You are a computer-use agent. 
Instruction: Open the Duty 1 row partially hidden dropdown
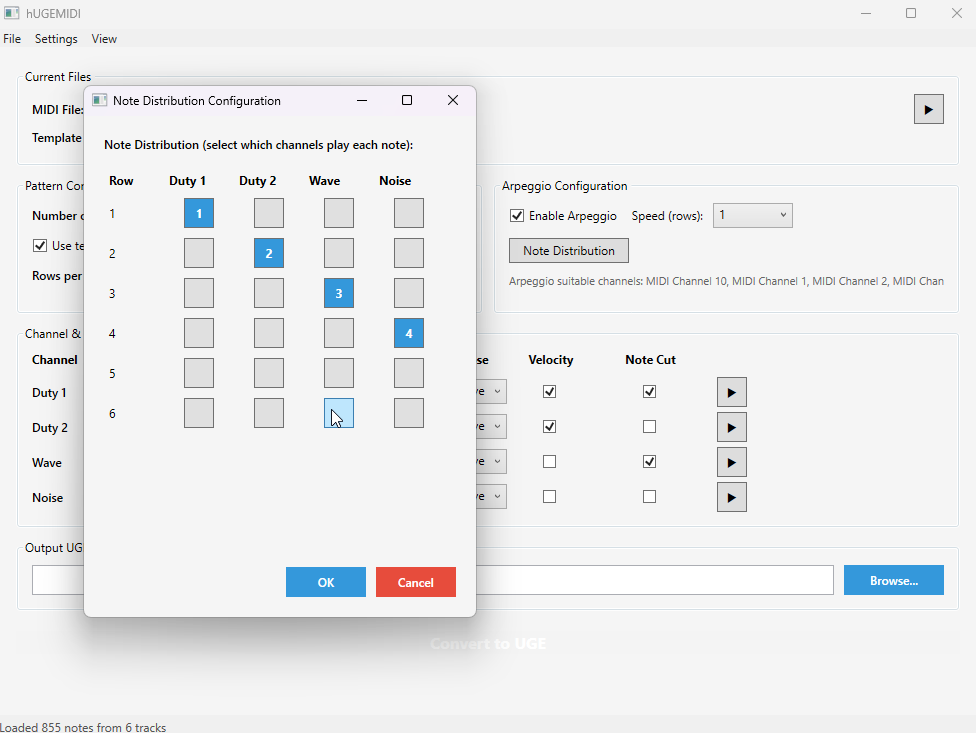pyautogui.click(x=491, y=392)
